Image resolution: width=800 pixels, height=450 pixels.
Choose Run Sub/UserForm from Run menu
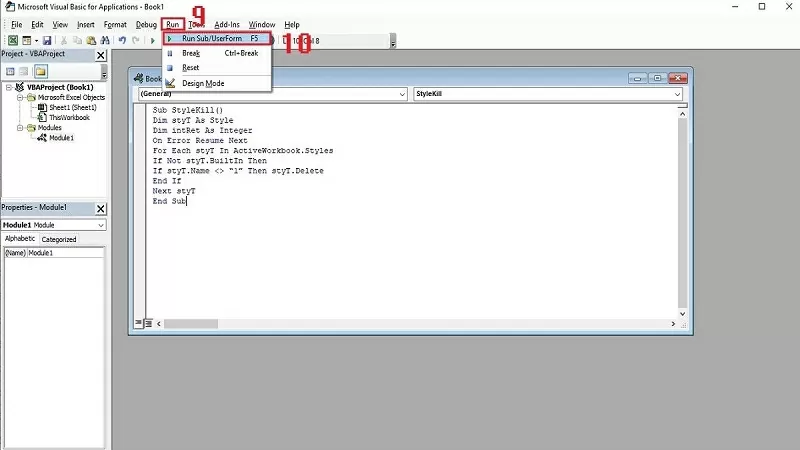coord(217,38)
